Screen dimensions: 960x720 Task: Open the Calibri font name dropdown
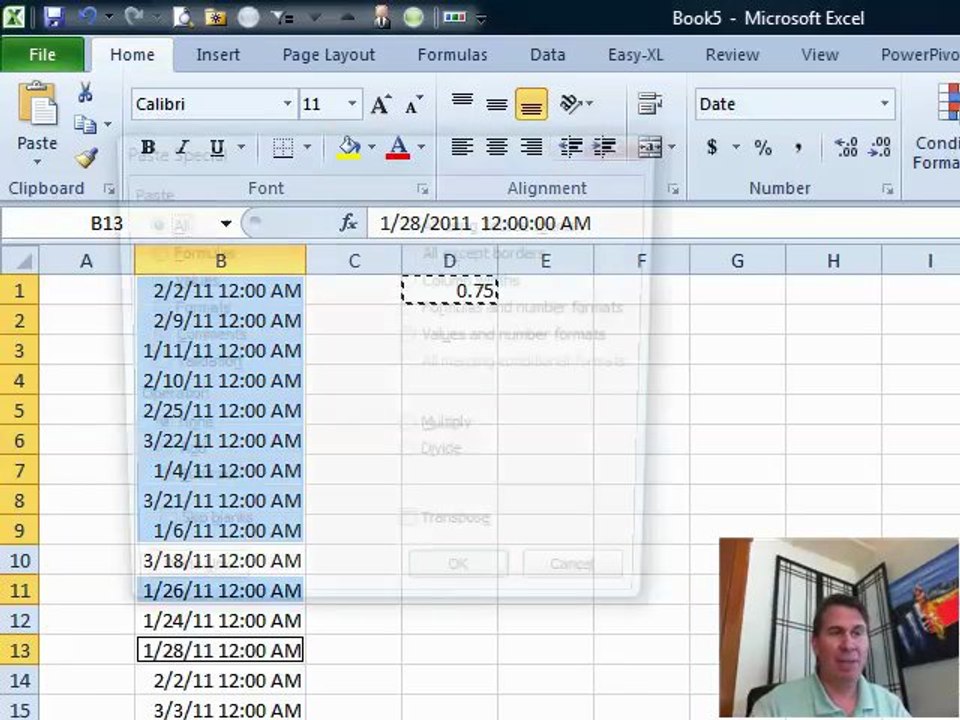click(287, 103)
